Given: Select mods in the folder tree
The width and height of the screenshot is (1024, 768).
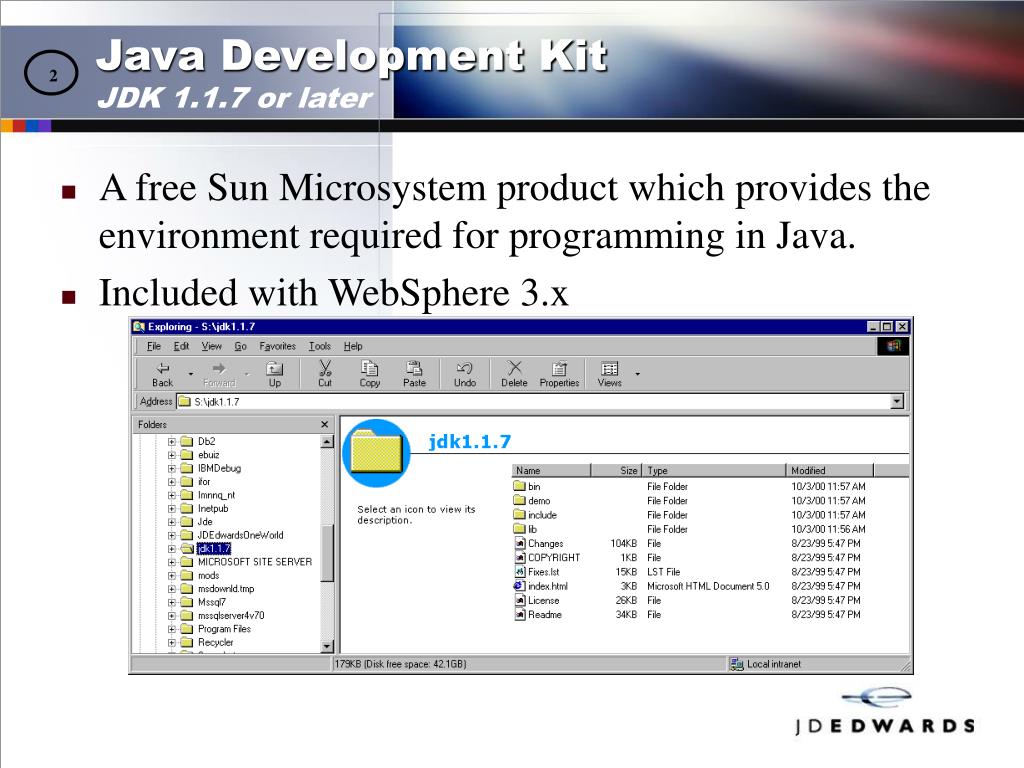Looking at the screenshot, I should tap(208, 575).
